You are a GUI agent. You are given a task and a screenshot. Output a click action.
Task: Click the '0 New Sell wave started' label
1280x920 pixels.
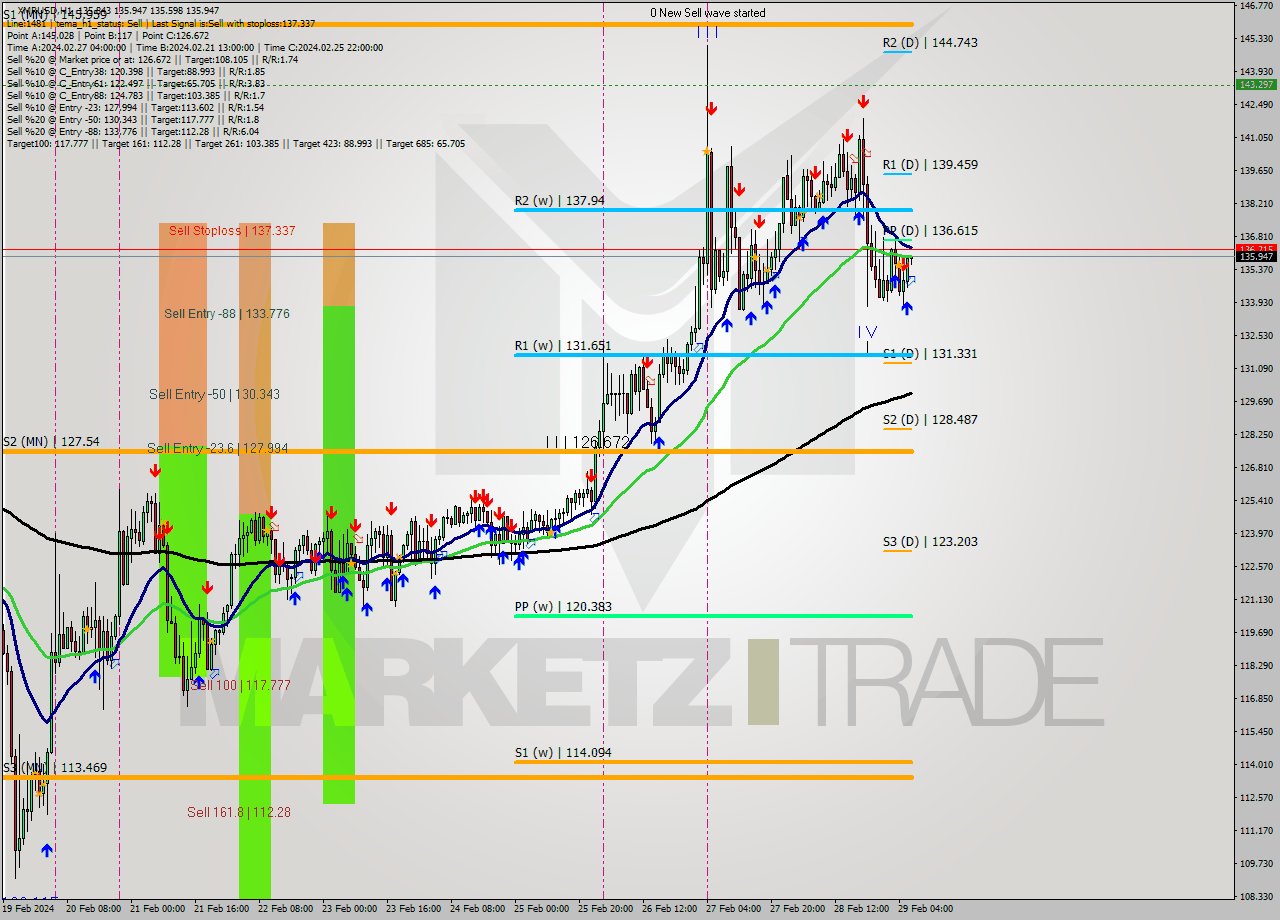point(707,13)
